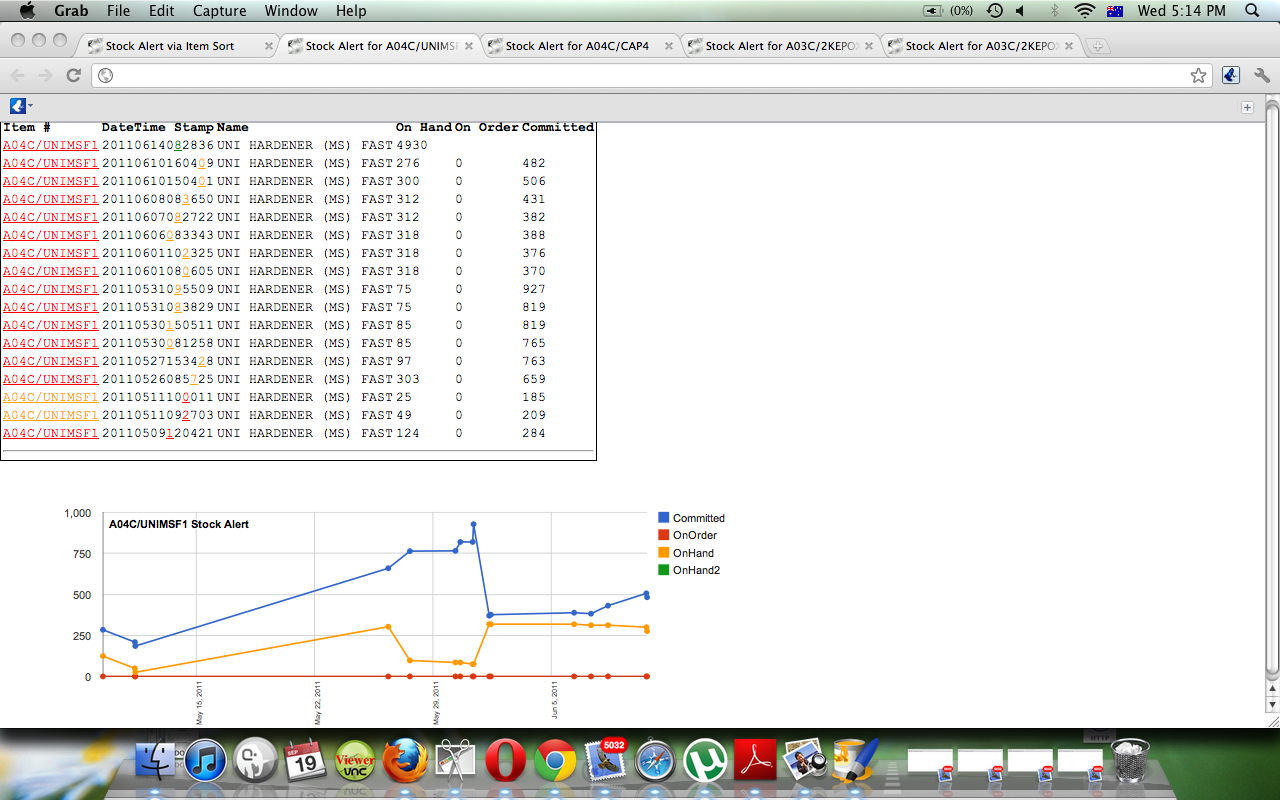Viewport: 1280px width, 800px height.
Task: Open the Capture menu
Action: point(219,11)
